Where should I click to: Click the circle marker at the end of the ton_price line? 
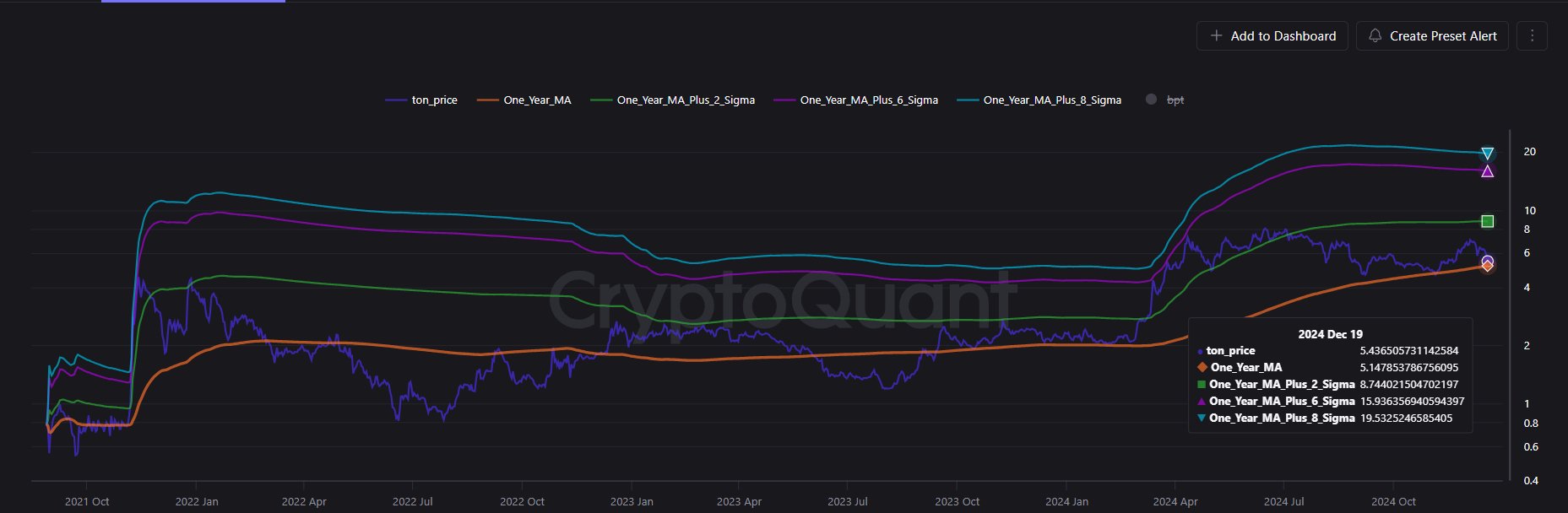(1487, 262)
